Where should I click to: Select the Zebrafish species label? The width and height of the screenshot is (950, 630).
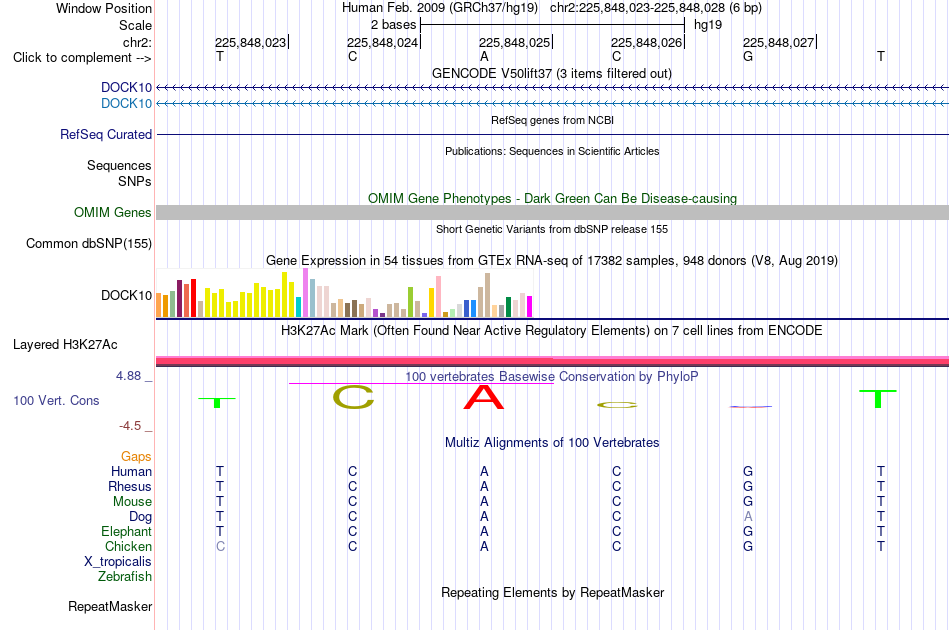tap(125, 577)
